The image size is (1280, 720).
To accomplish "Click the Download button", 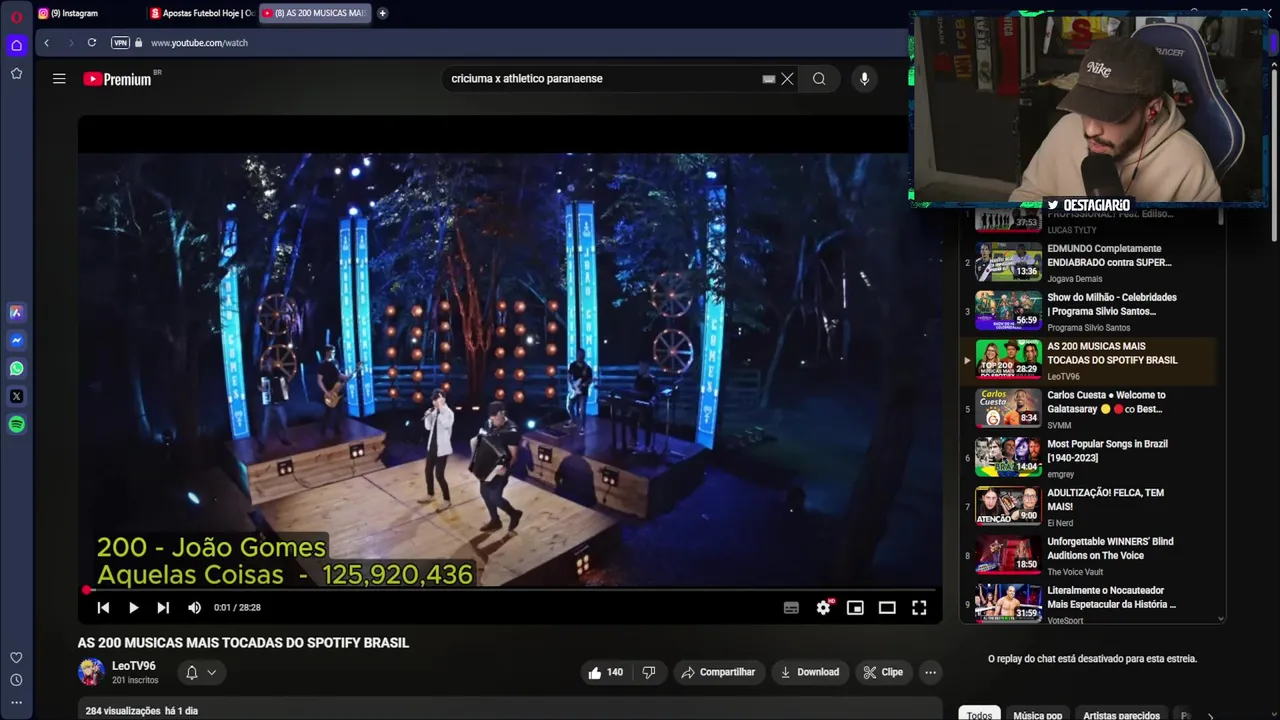I will point(809,673).
